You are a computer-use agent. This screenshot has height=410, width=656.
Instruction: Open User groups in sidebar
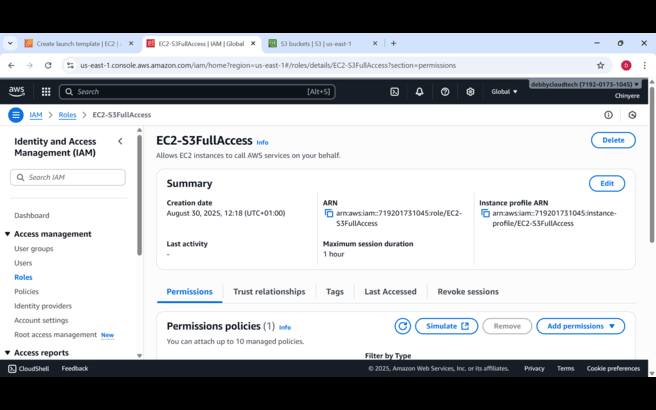click(x=34, y=249)
